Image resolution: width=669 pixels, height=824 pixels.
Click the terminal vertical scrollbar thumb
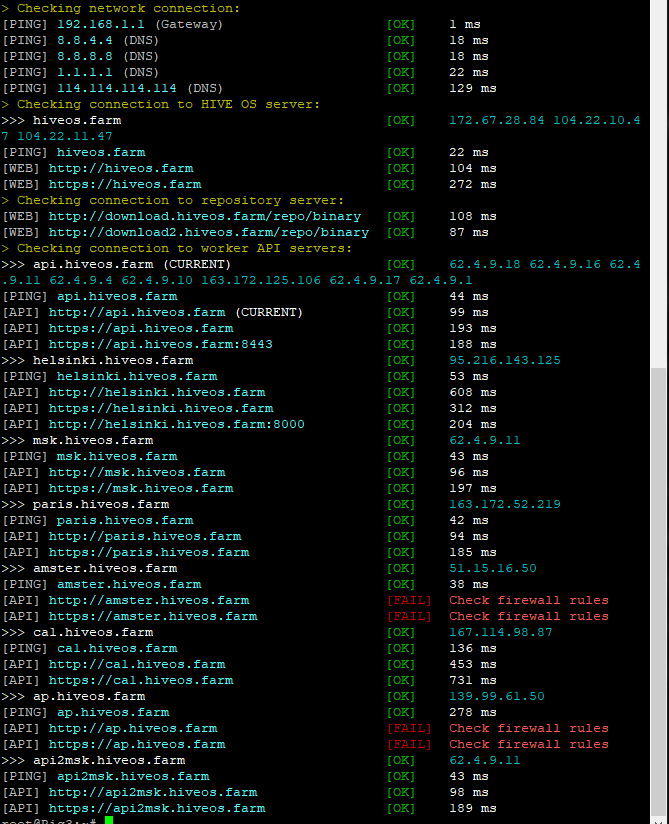pyautogui.click(x=659, y=592)
